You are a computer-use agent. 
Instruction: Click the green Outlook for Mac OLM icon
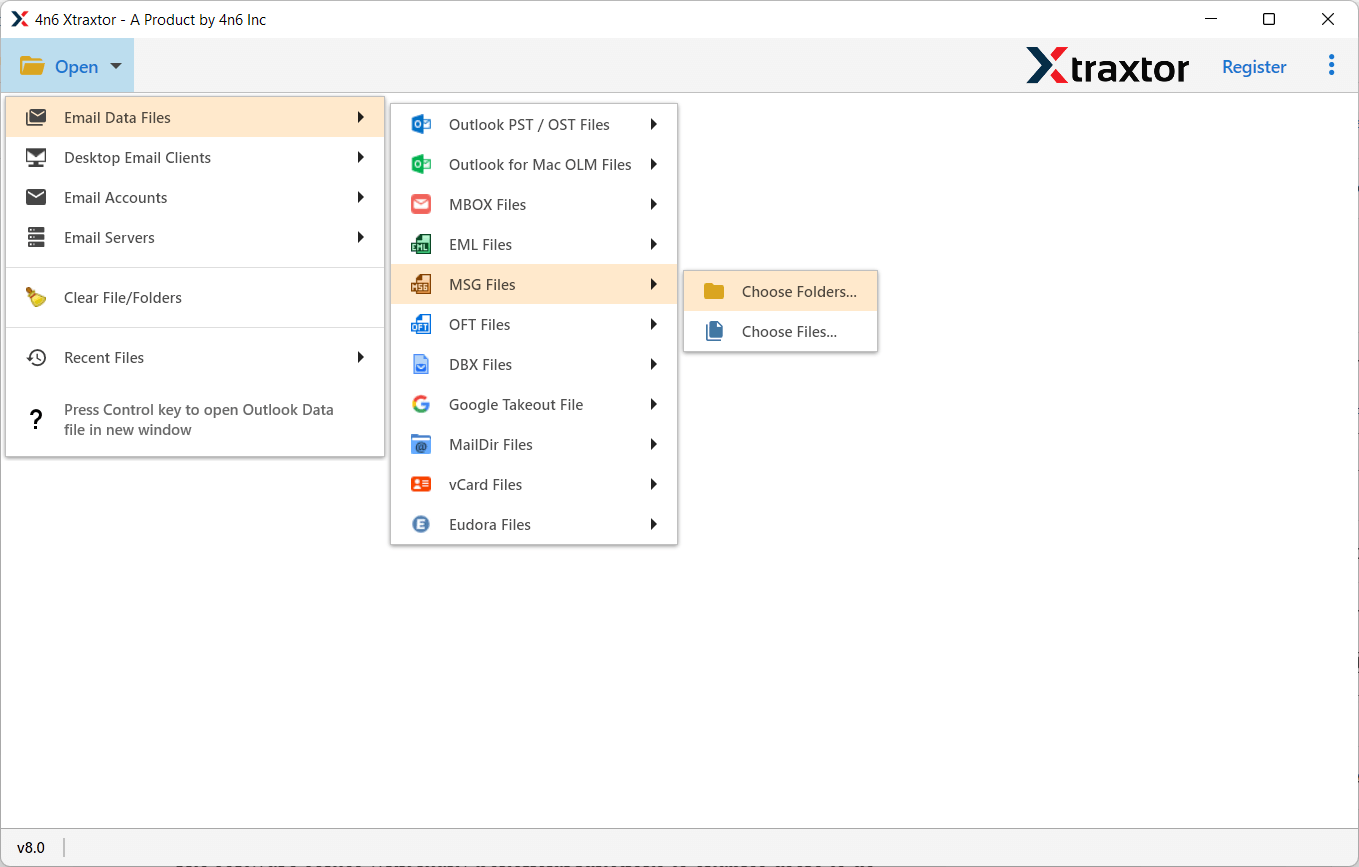pyautogui.click(x=421, y=164)
